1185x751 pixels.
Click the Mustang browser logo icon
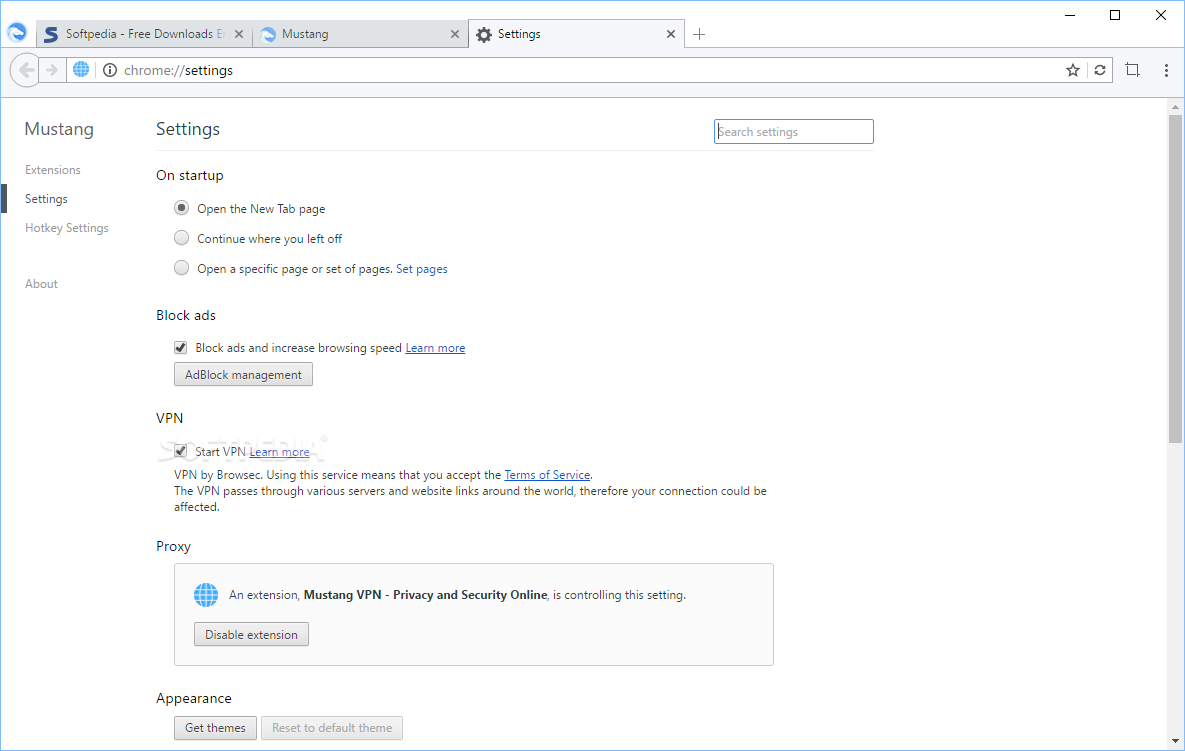pos(17,32)
